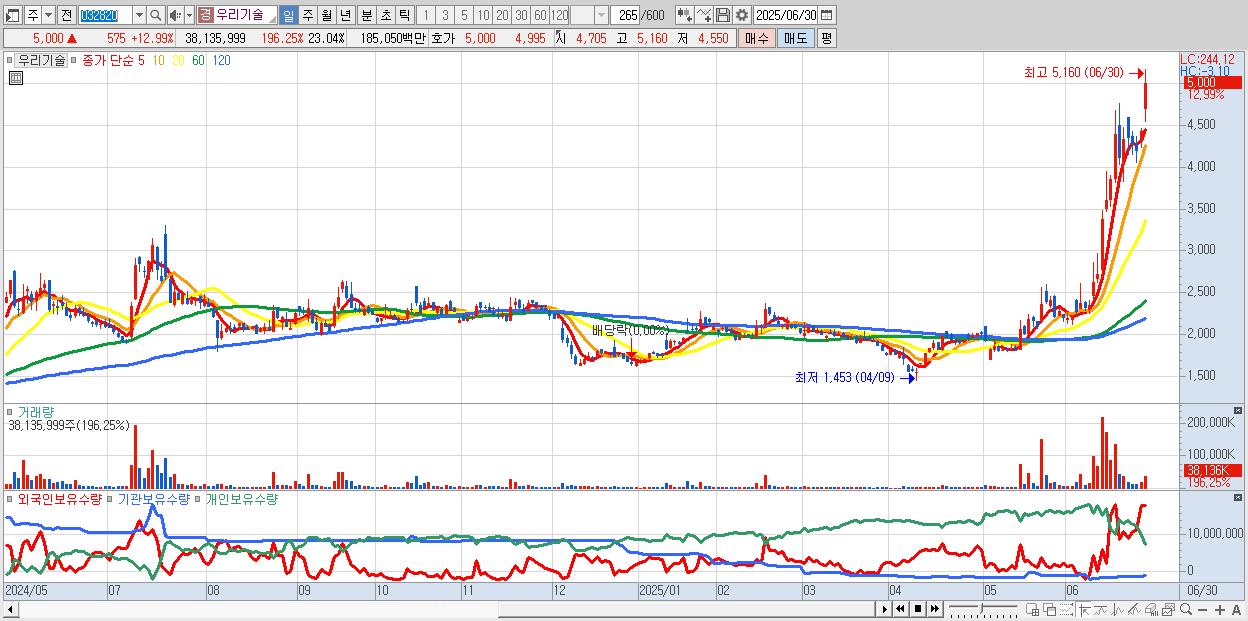Click the overlapping windows icon
The image size is (1248, 621).
(1049, 609)
